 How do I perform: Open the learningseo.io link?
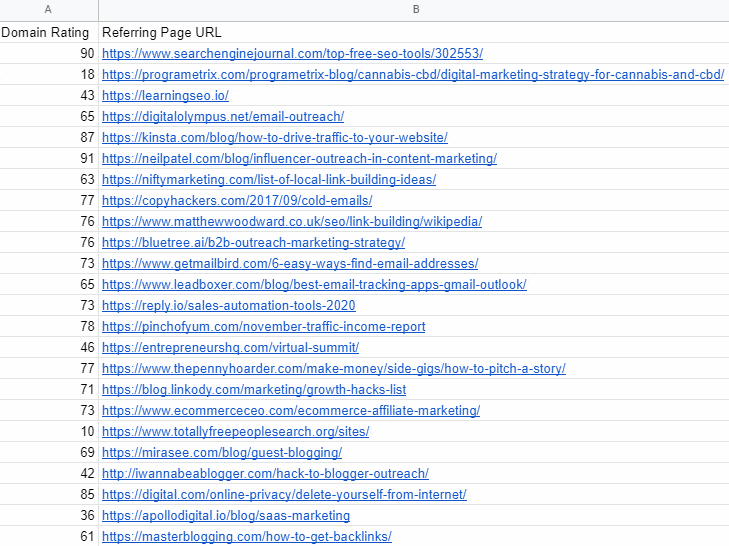point(166,95)
